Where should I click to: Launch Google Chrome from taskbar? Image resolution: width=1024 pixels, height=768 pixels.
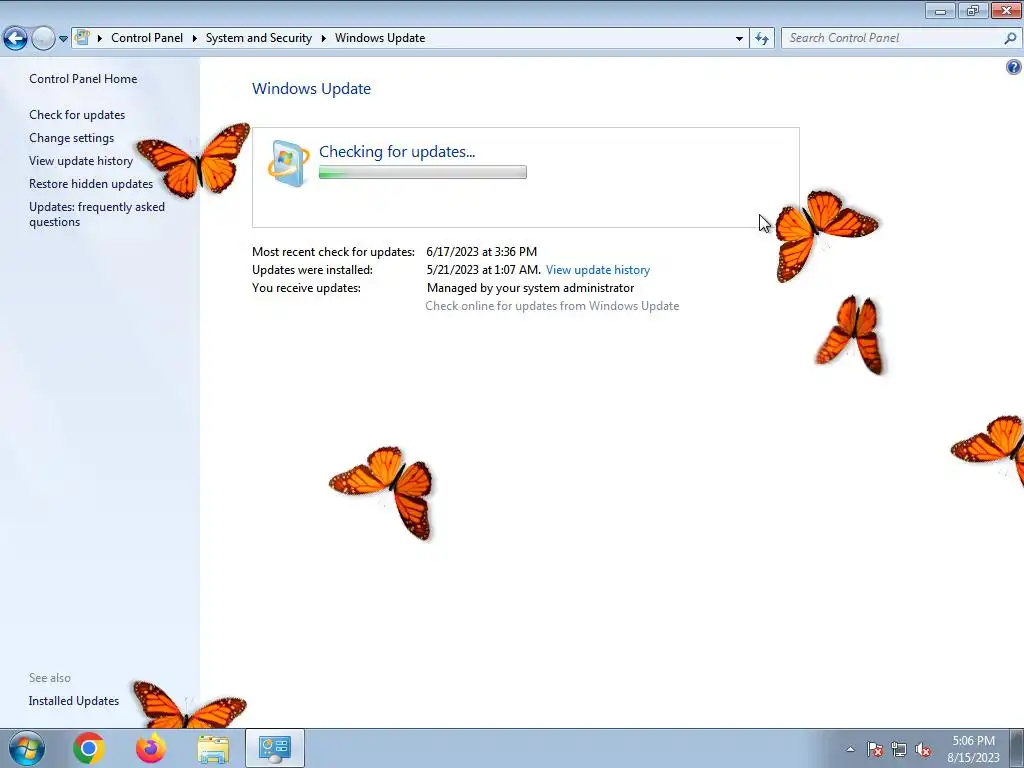pos(89,748)
